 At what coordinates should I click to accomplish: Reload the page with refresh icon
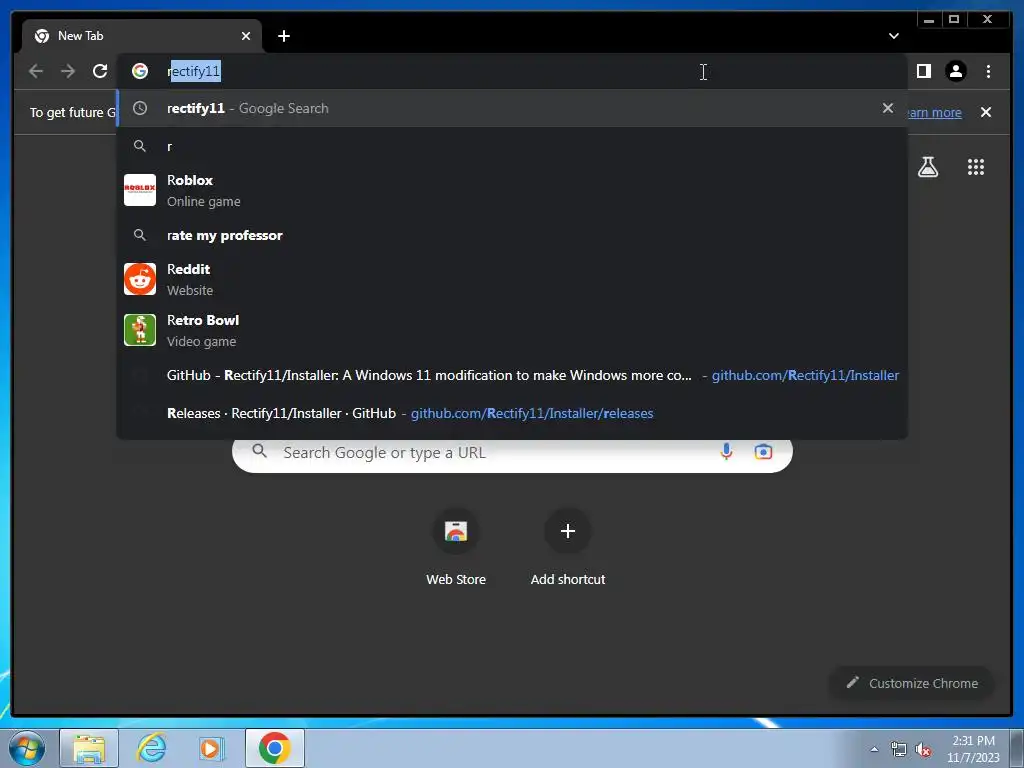[100, 71]
